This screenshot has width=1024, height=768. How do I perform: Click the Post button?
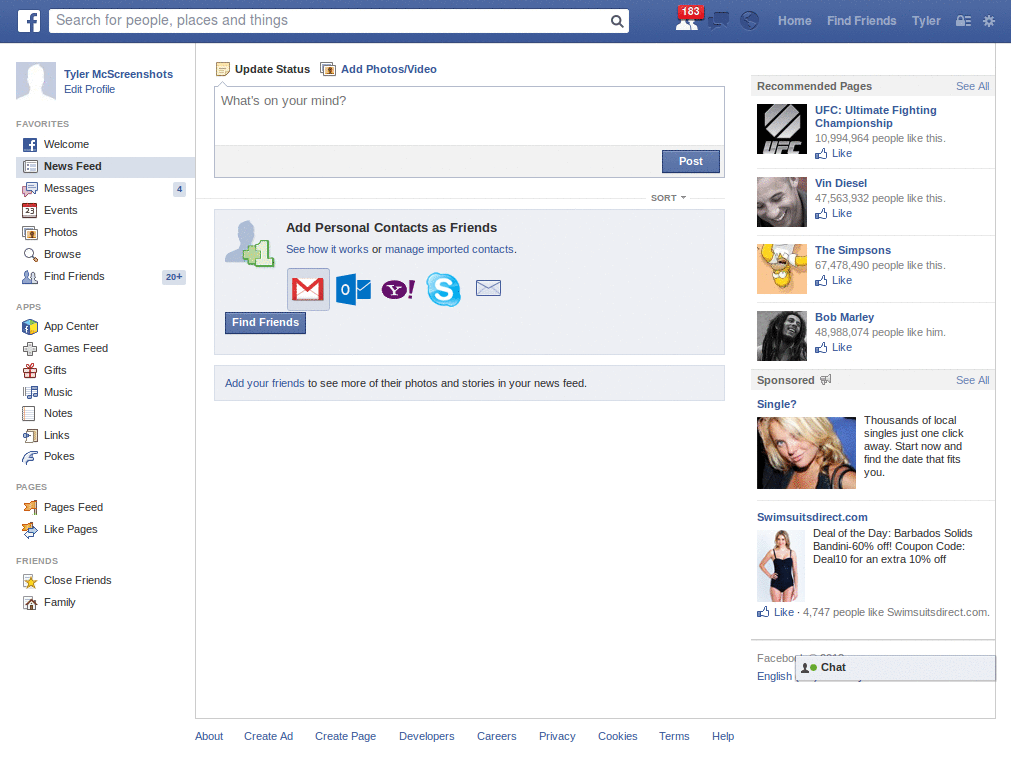click(x=690, y=161)
